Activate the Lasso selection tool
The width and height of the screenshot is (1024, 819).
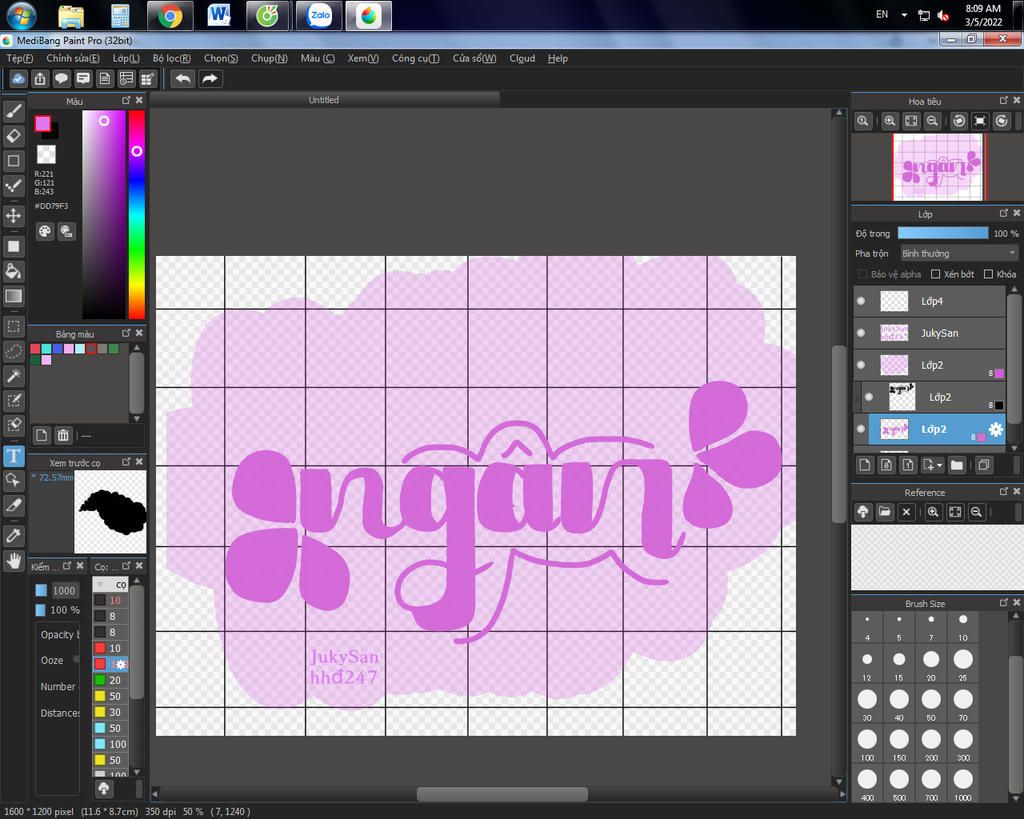(x=14, y=351)
